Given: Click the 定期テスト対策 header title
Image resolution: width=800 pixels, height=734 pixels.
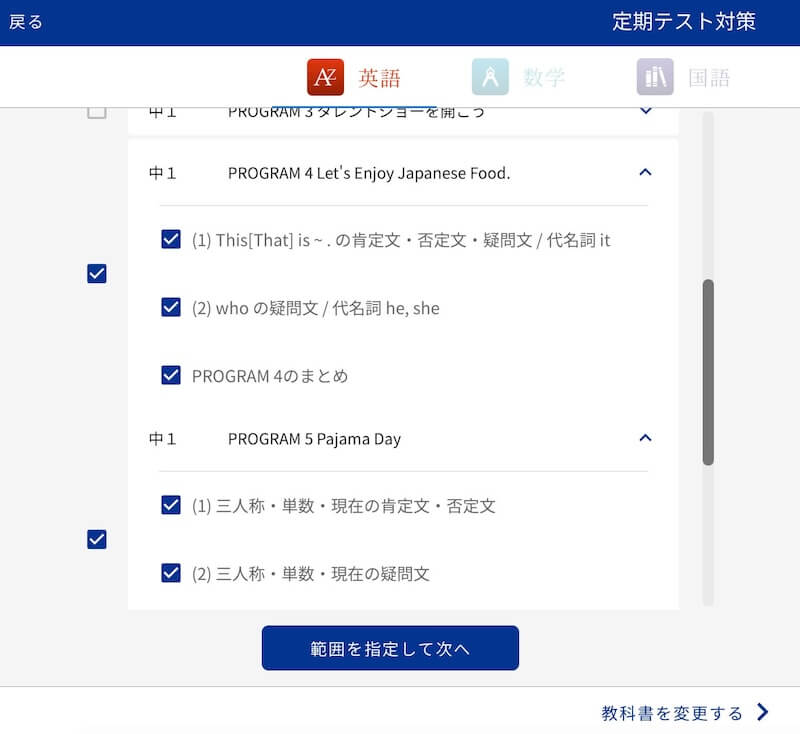Looking at the screenshot, I should point(684,22).
